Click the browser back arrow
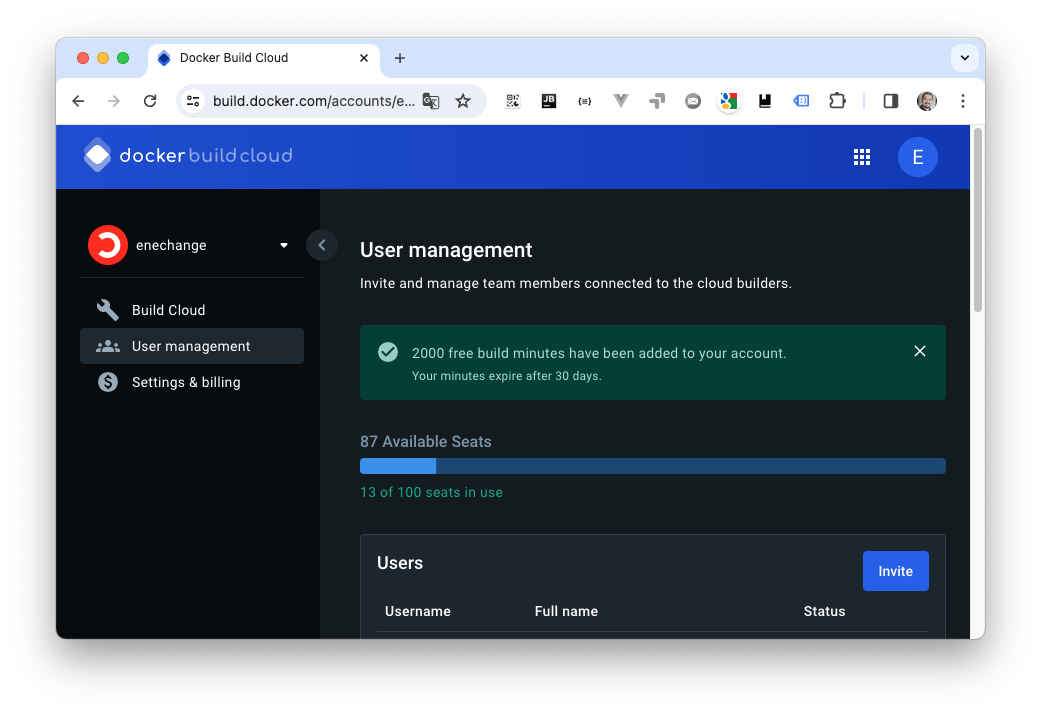The image size is (1041, 713). coord(78,101)
